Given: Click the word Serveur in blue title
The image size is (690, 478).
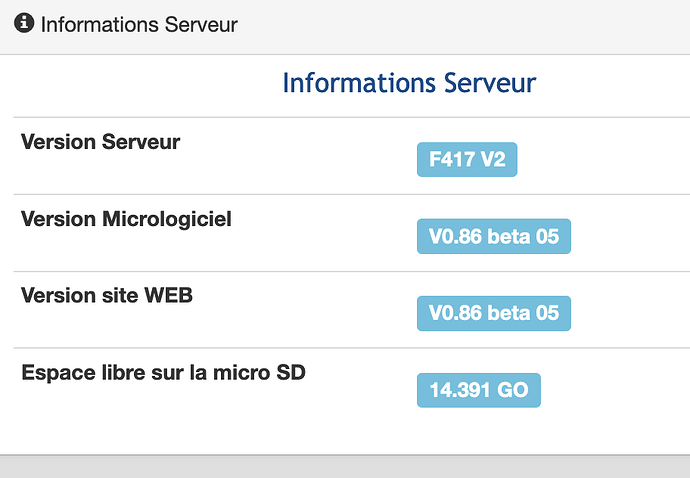Looking at the screenshot, I should click(490, 82).
